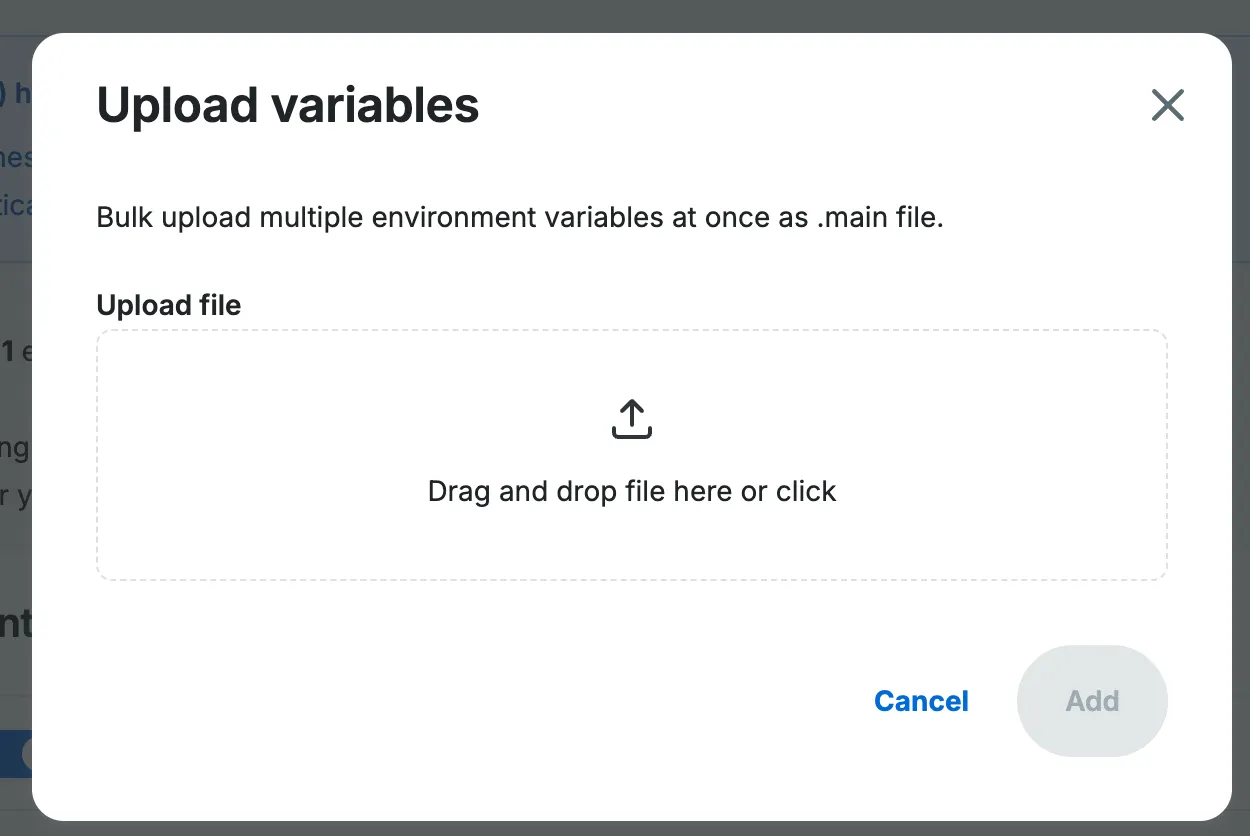Select the file upload icon in the drop zone
1250x836 pixels.
pyautogui.click(x=631, y=418)
